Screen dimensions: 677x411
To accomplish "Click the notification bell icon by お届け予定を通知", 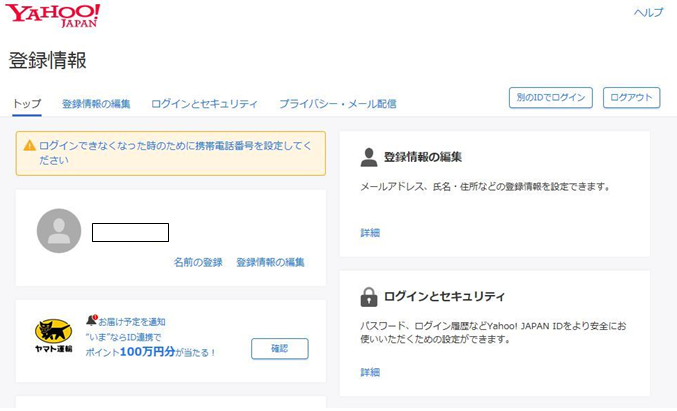I will pyautogui.click(x=92, y=320).
